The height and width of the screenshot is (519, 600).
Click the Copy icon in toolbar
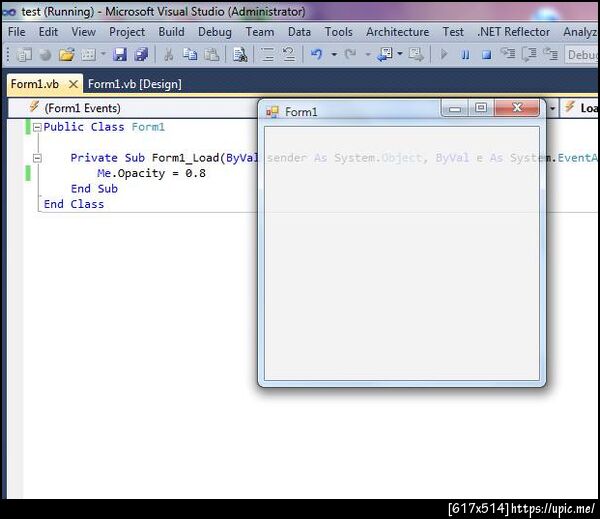pos(190,55)
